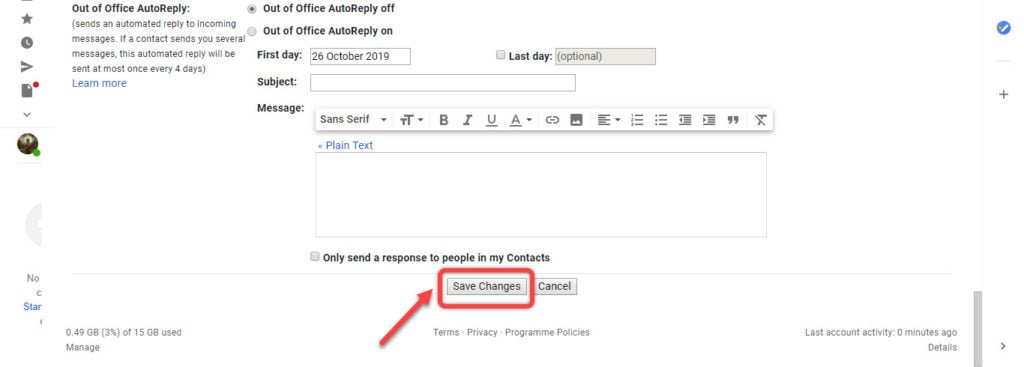This screenshot has height=367, width=1024.
Task: Remove formatting from message text
Action: [760, 120]
